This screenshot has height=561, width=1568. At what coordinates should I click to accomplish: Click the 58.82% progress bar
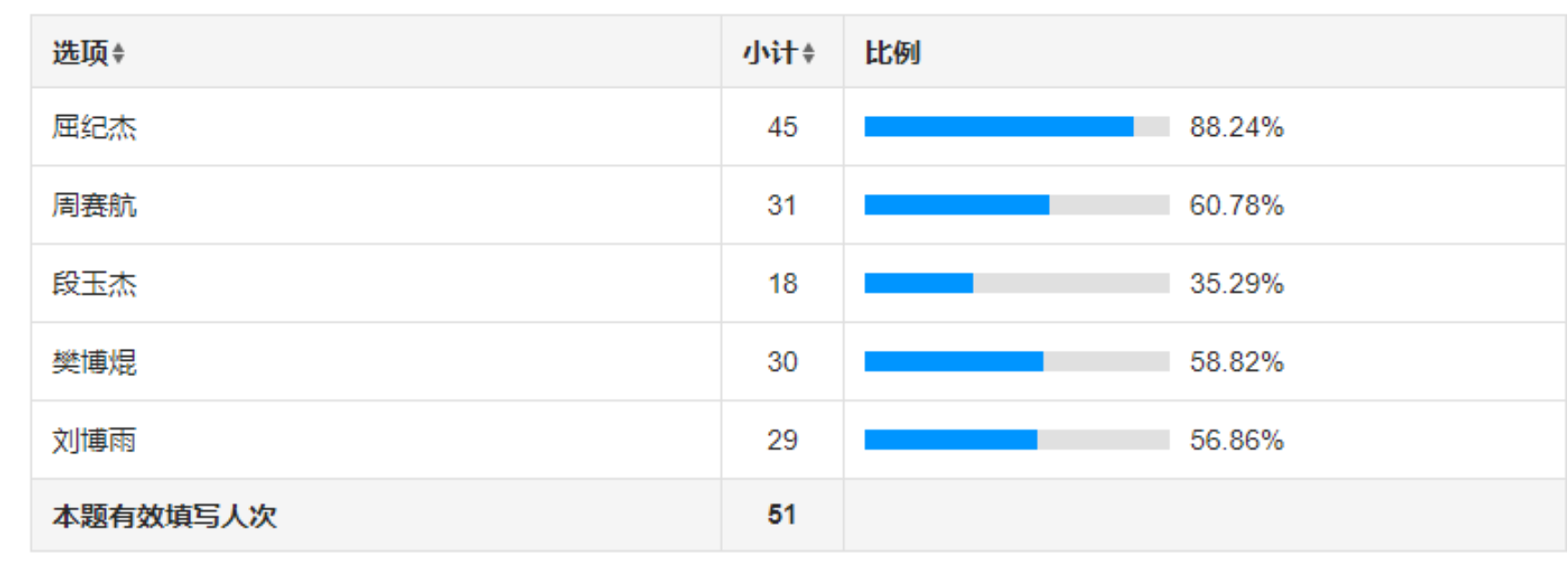[x=1016, y=362]
